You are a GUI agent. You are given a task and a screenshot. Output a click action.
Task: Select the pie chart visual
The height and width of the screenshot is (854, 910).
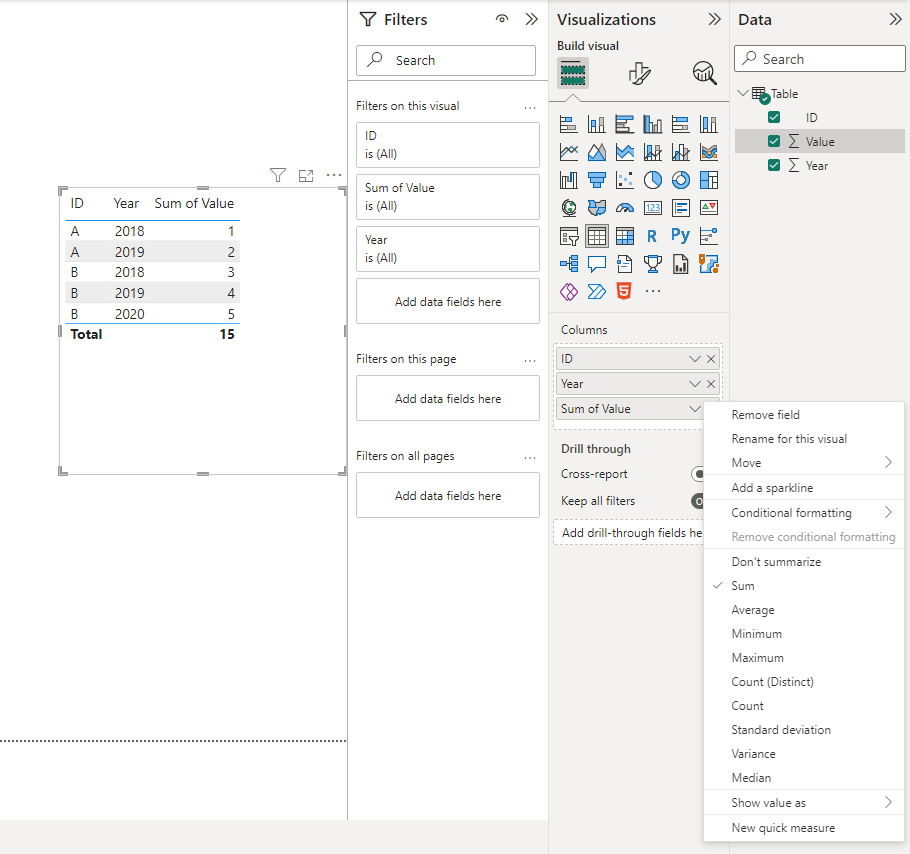point(653,180)
